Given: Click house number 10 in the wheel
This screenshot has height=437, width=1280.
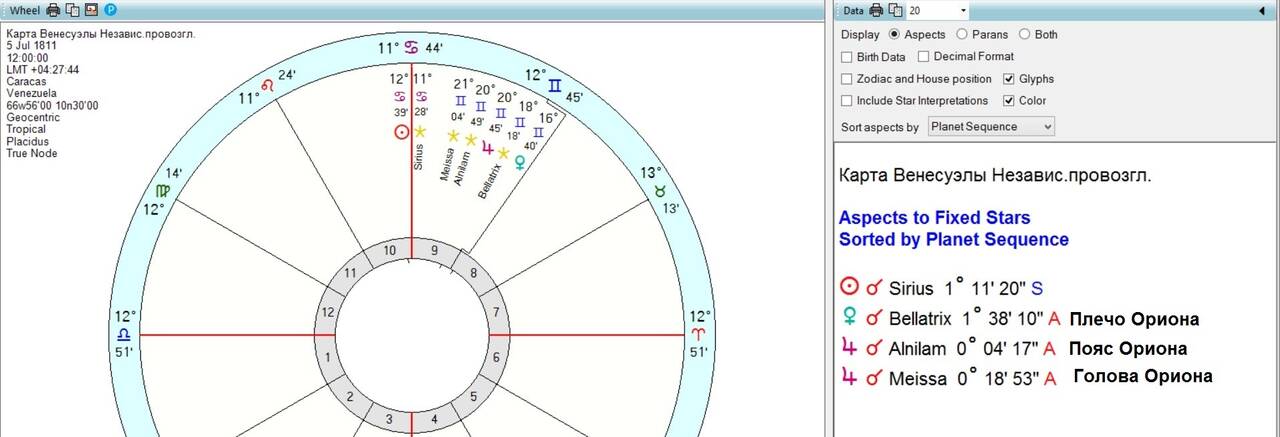Looking at the screenshot, I should tap(390, 250).
